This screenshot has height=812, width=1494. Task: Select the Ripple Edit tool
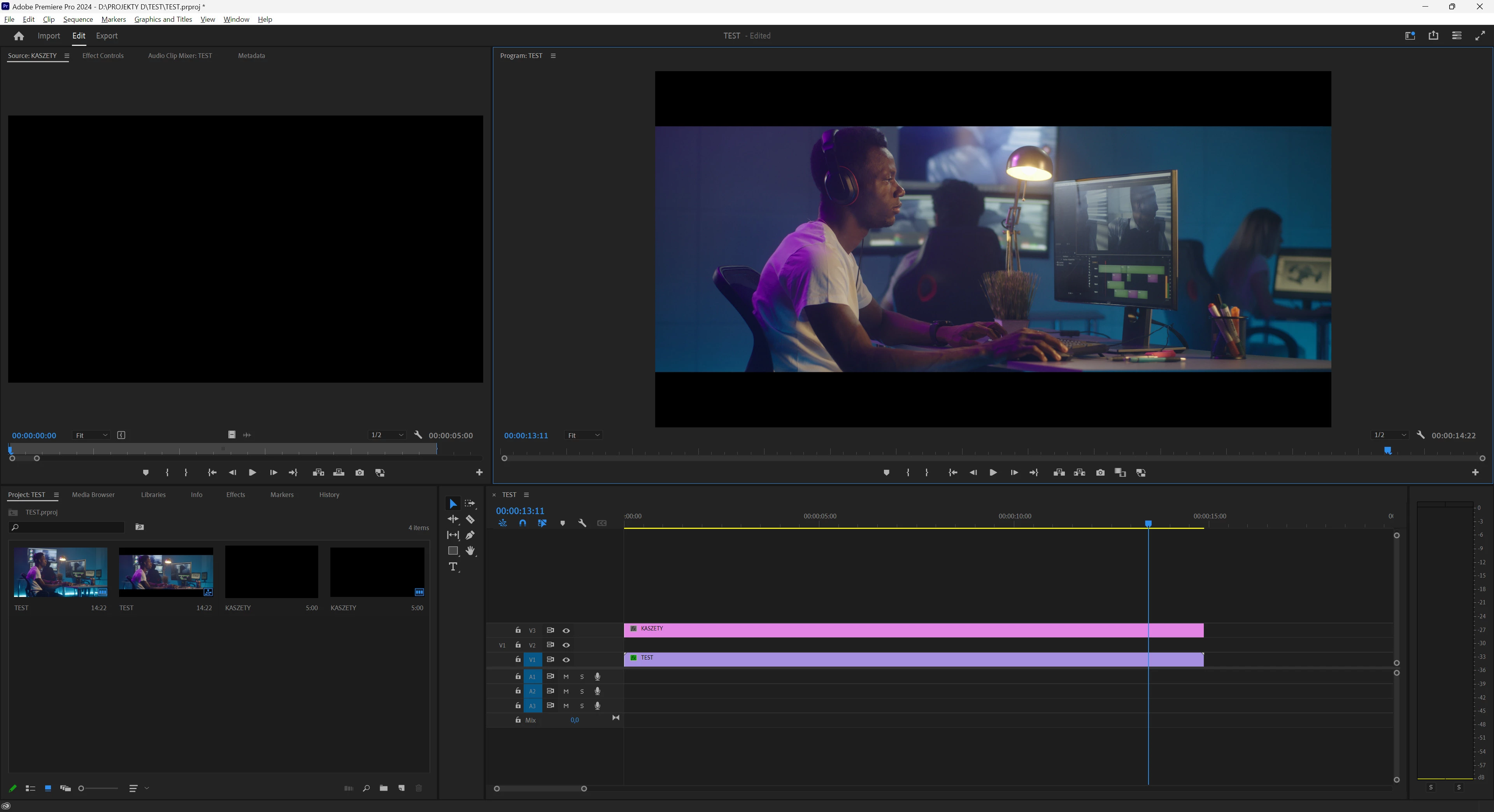453,519
